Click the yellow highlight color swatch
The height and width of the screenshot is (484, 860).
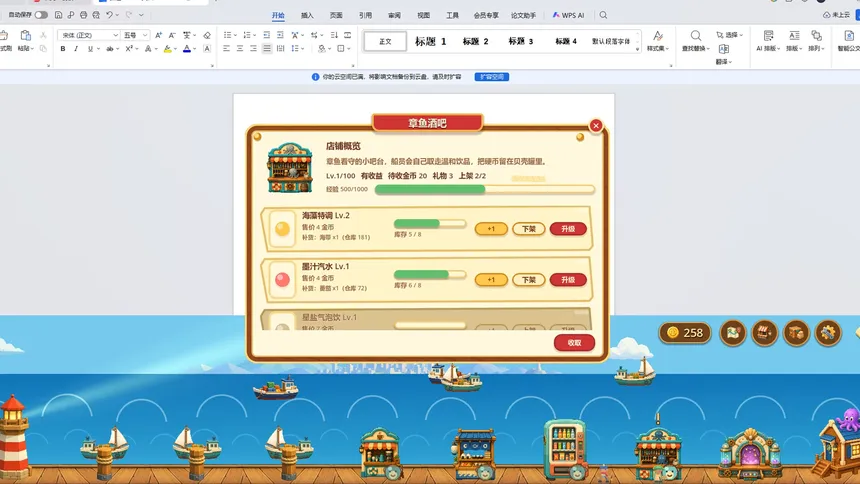tap(168, 49)
